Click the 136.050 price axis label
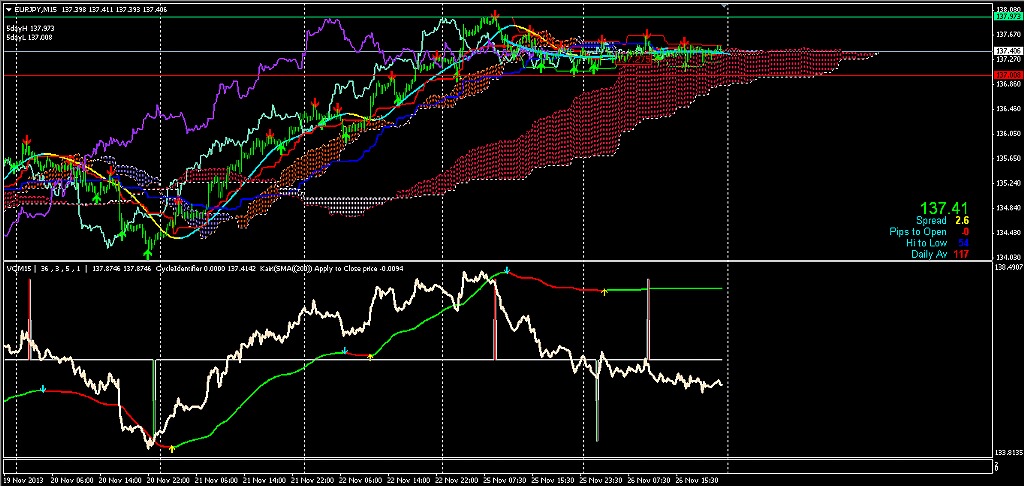The height and width of the screenshot is (486, 1024). coord(1006,133)
